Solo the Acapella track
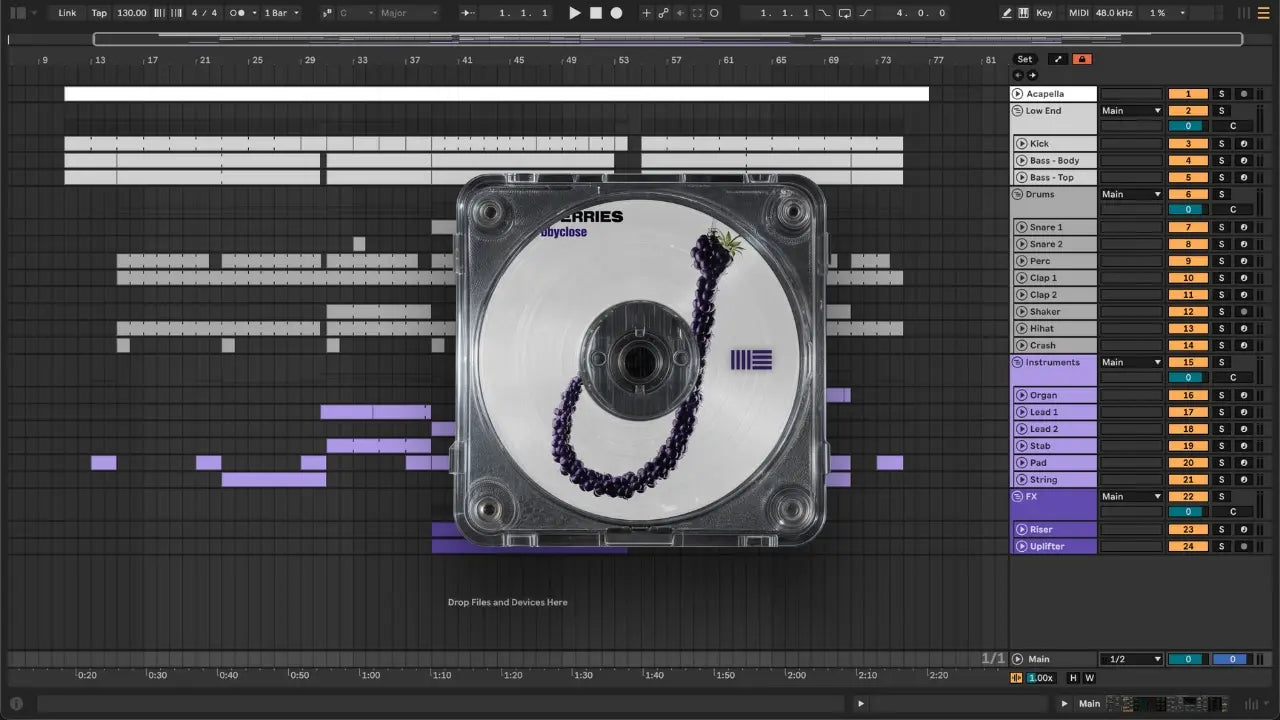The image size is (1280, 720). point(1220,94)
